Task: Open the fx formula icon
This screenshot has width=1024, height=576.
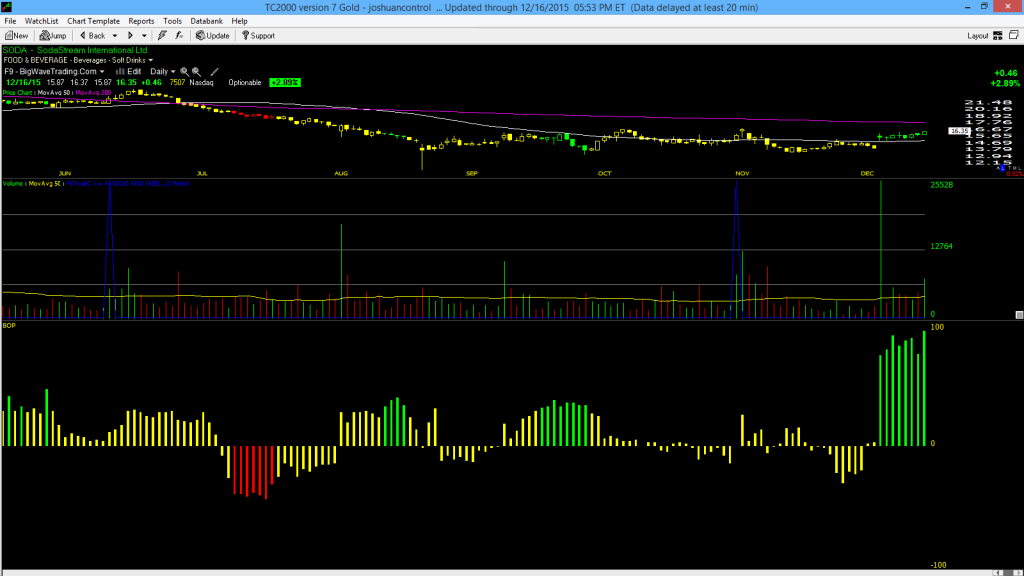Action: tap(179, 35)
